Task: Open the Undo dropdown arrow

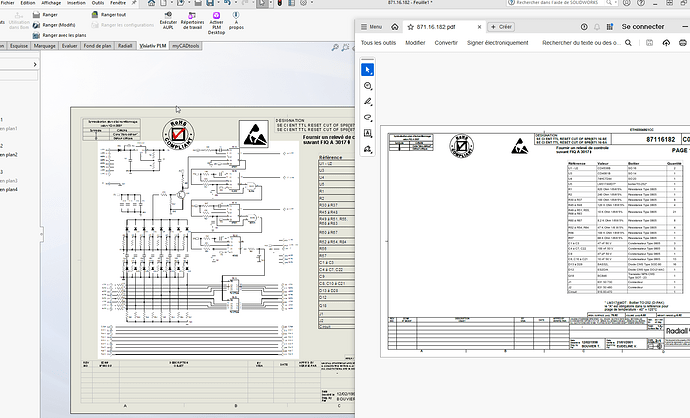Action: click(234, 3)
